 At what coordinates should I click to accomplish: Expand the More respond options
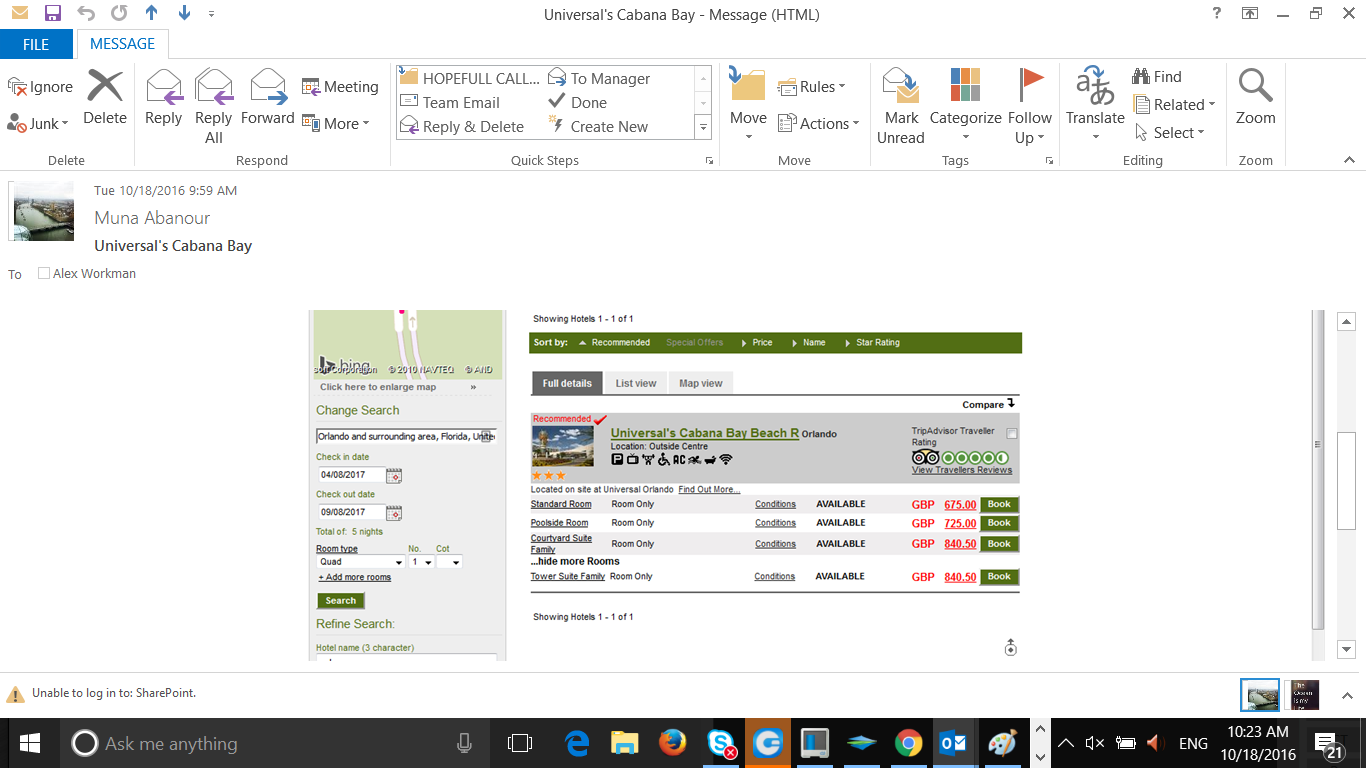pyautogui.click(x=336, y=124)
